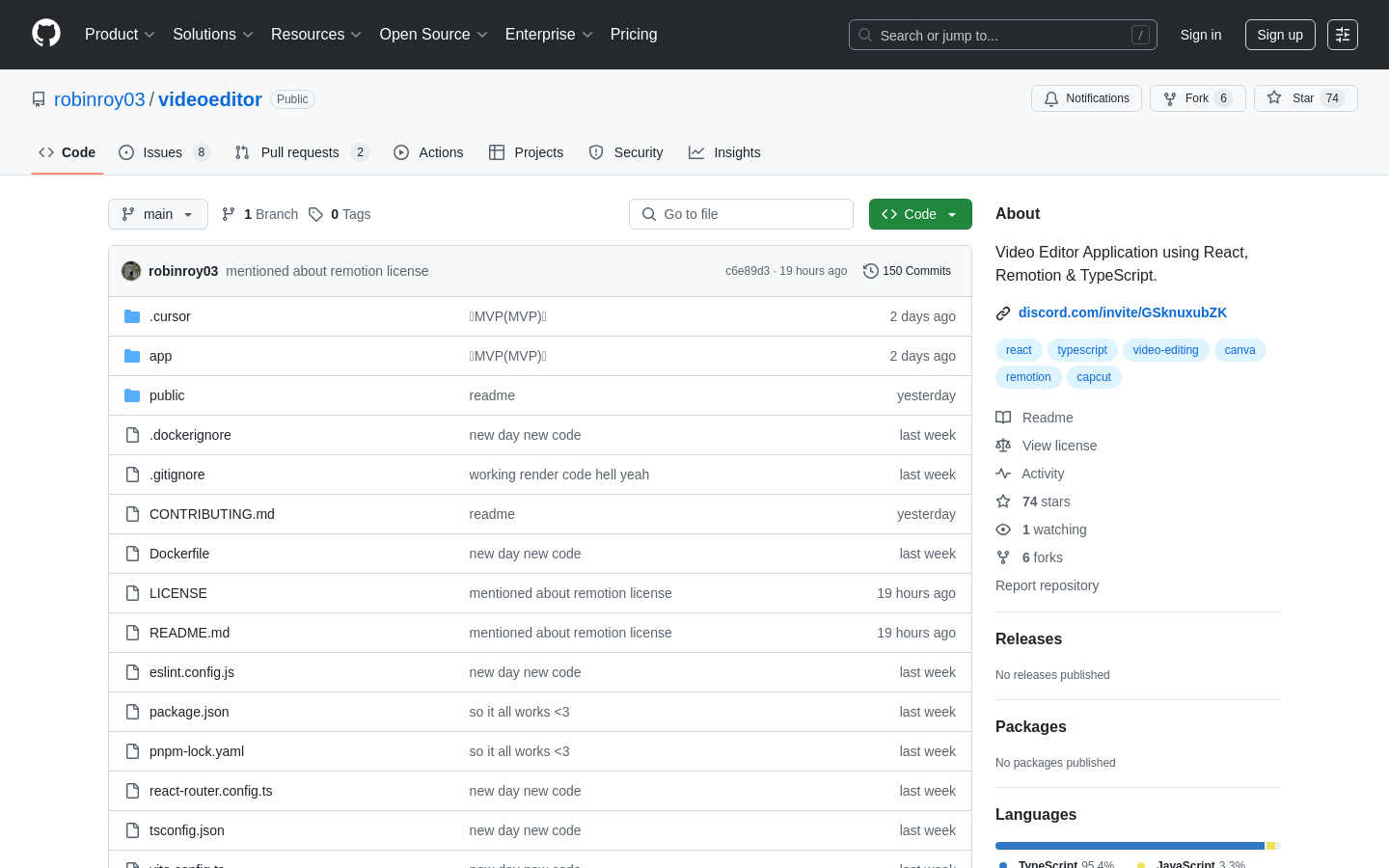Image resolution: width=1389 pixels, height=868 pixels.
Task: Select the remotion topic tag
Action: tap(1028, 377)
